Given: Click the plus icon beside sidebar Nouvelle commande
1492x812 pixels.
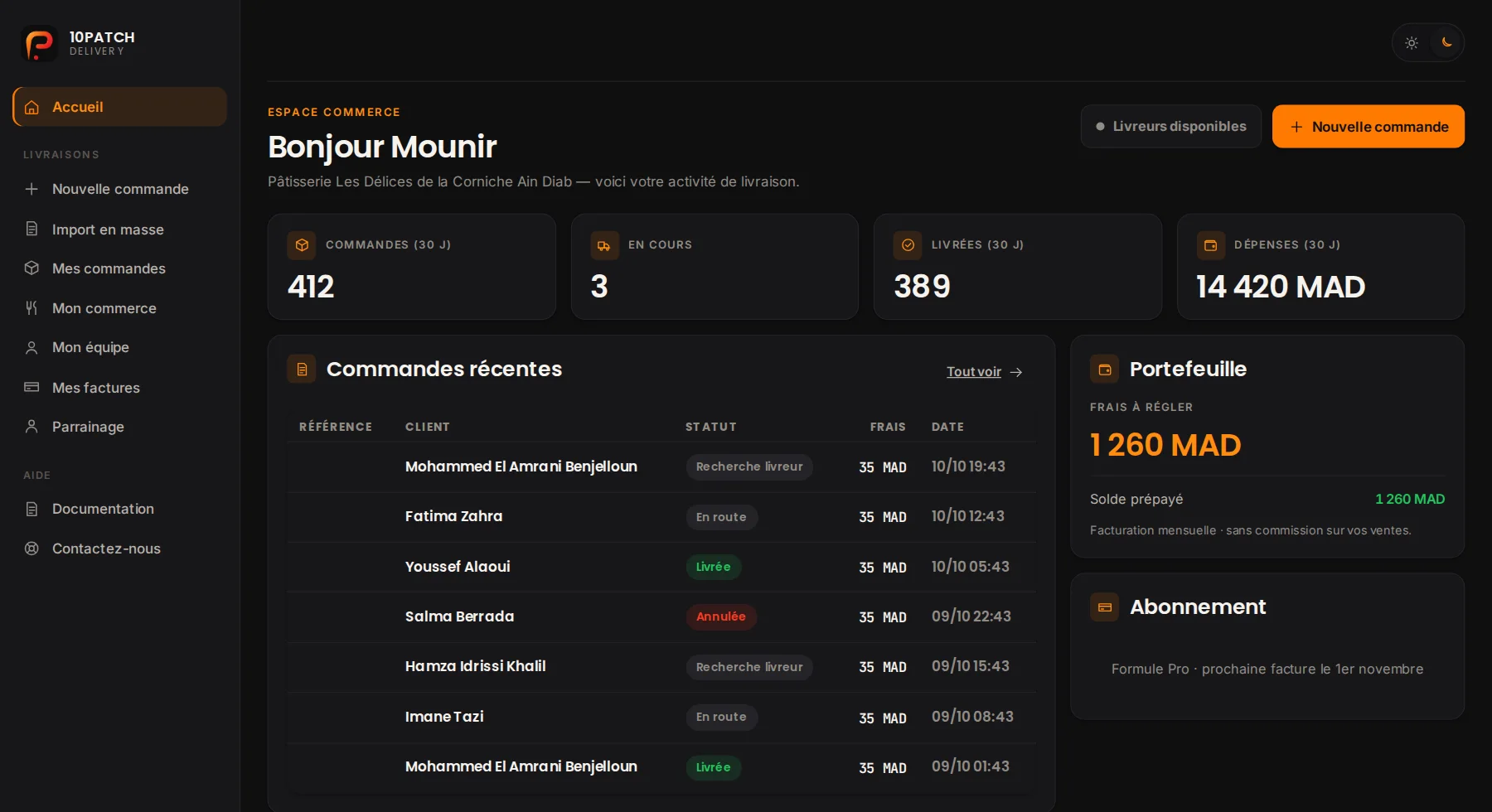Looking at the screenshot, I should [x=31, y=189].
